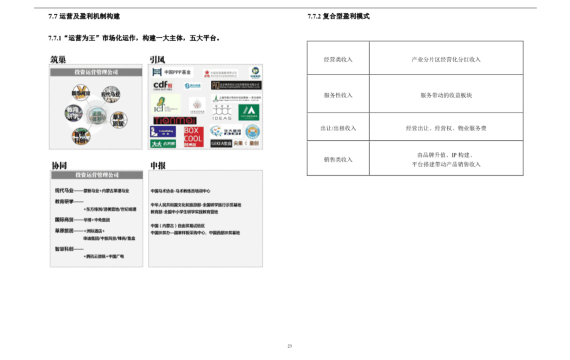Click the 申报 line '中国马术协会-马术教练员培训中心'

coord(180,191)
